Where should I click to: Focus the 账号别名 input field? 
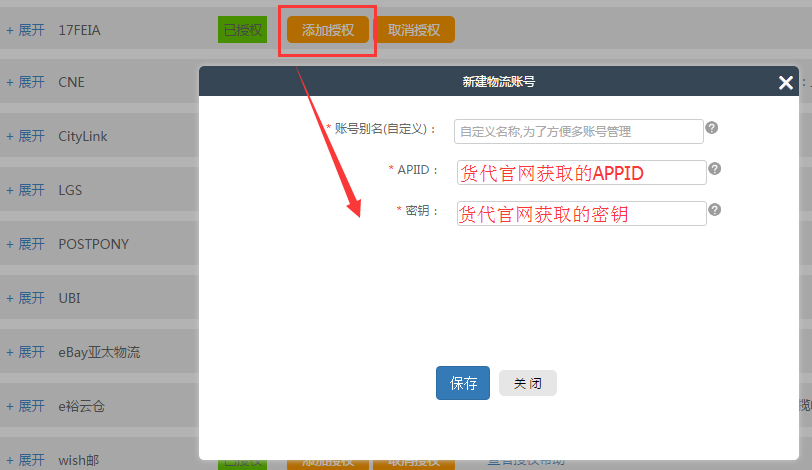(578, 131)
